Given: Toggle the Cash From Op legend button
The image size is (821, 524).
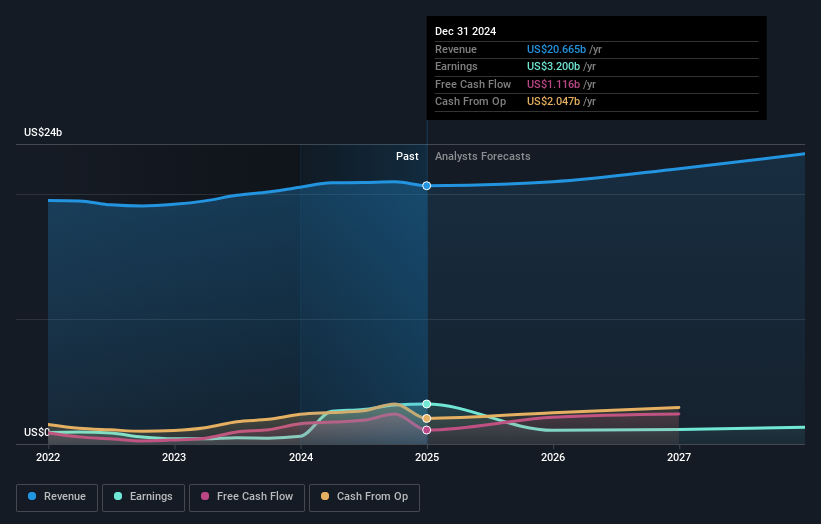Looking at the screenshot, I should (364, 497).
